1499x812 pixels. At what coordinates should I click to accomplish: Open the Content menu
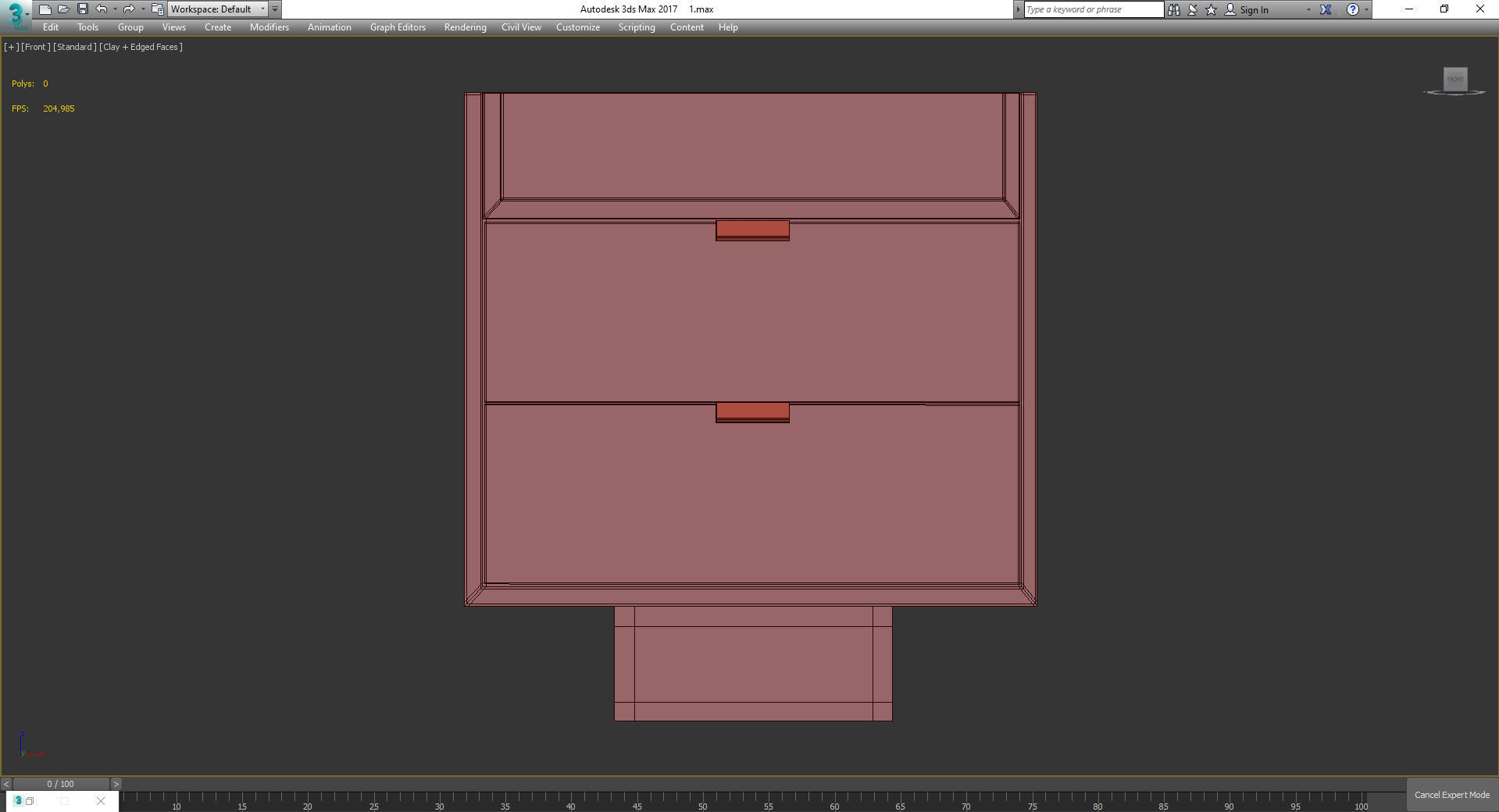[687, 27]
